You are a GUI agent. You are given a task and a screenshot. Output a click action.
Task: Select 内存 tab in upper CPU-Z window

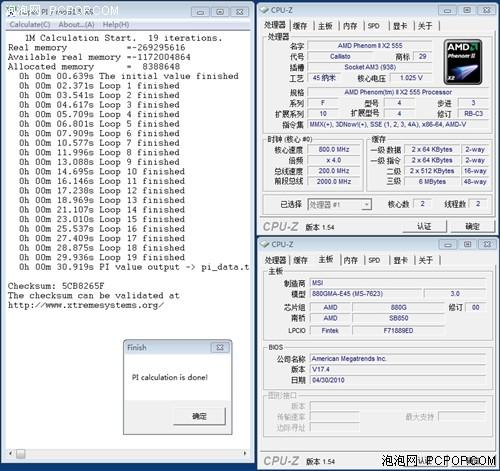point(350,26)
